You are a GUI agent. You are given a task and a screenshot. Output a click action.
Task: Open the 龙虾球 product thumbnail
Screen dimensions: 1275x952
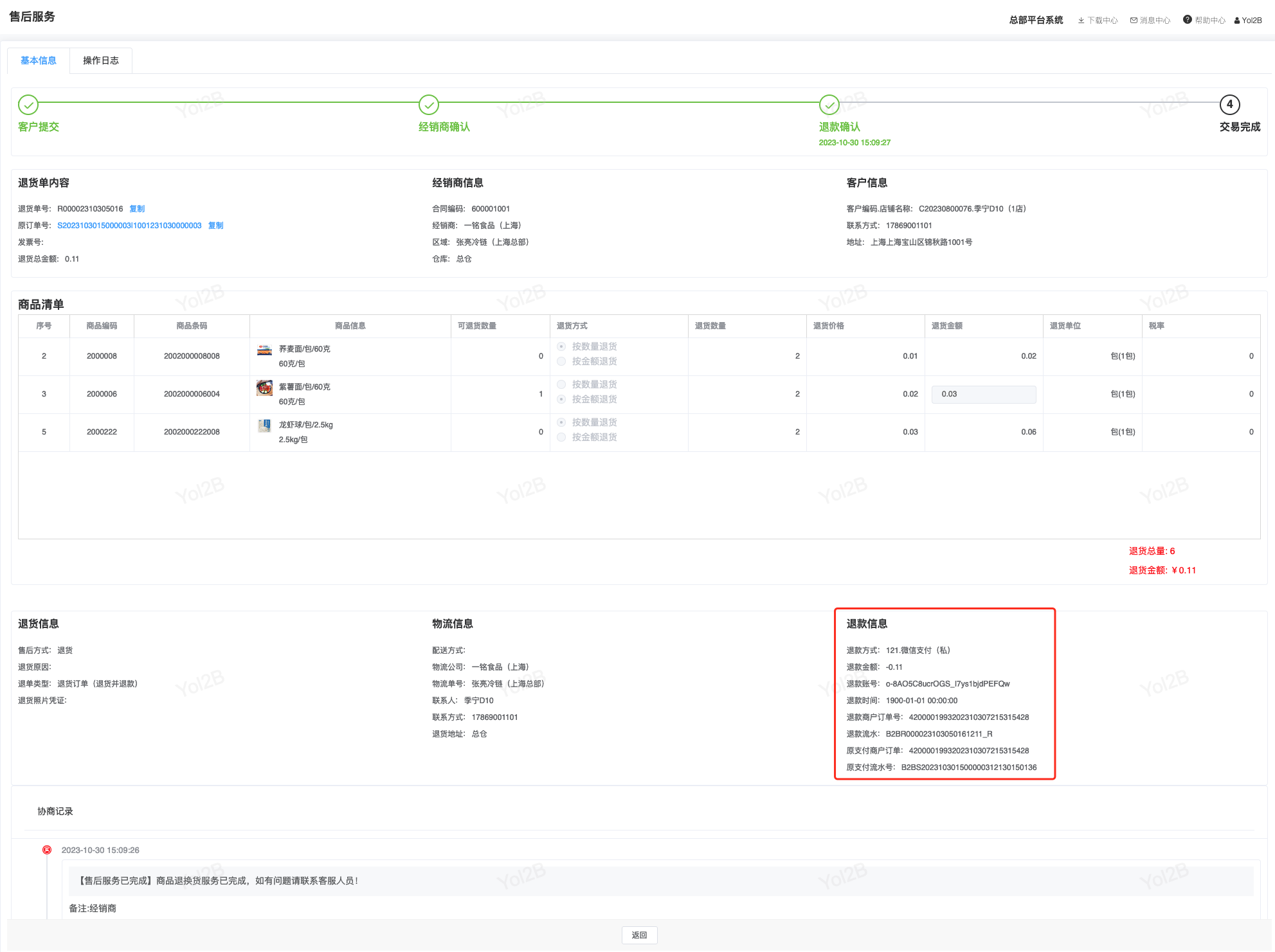264,426
